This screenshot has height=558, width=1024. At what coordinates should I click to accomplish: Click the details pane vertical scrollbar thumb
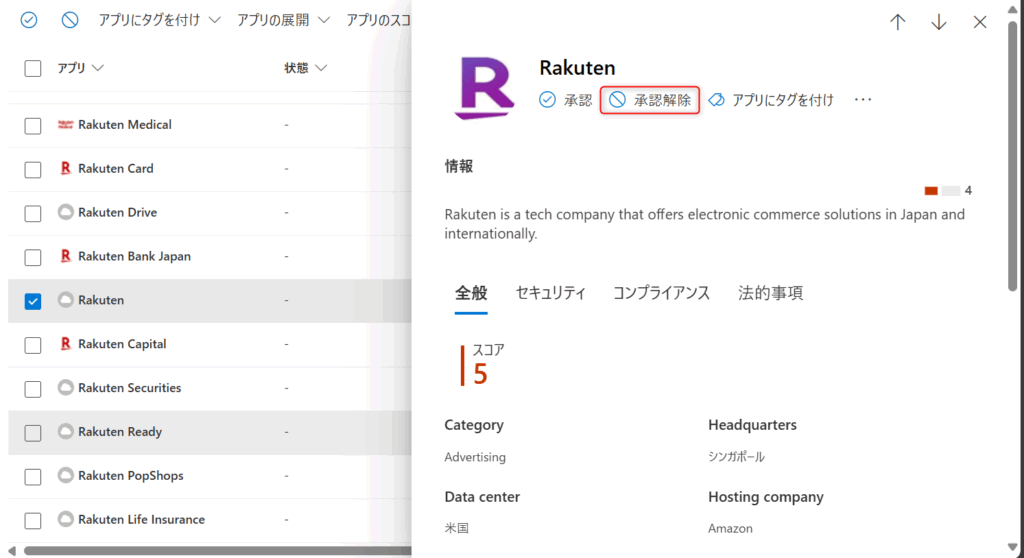tap(1012, 156)
